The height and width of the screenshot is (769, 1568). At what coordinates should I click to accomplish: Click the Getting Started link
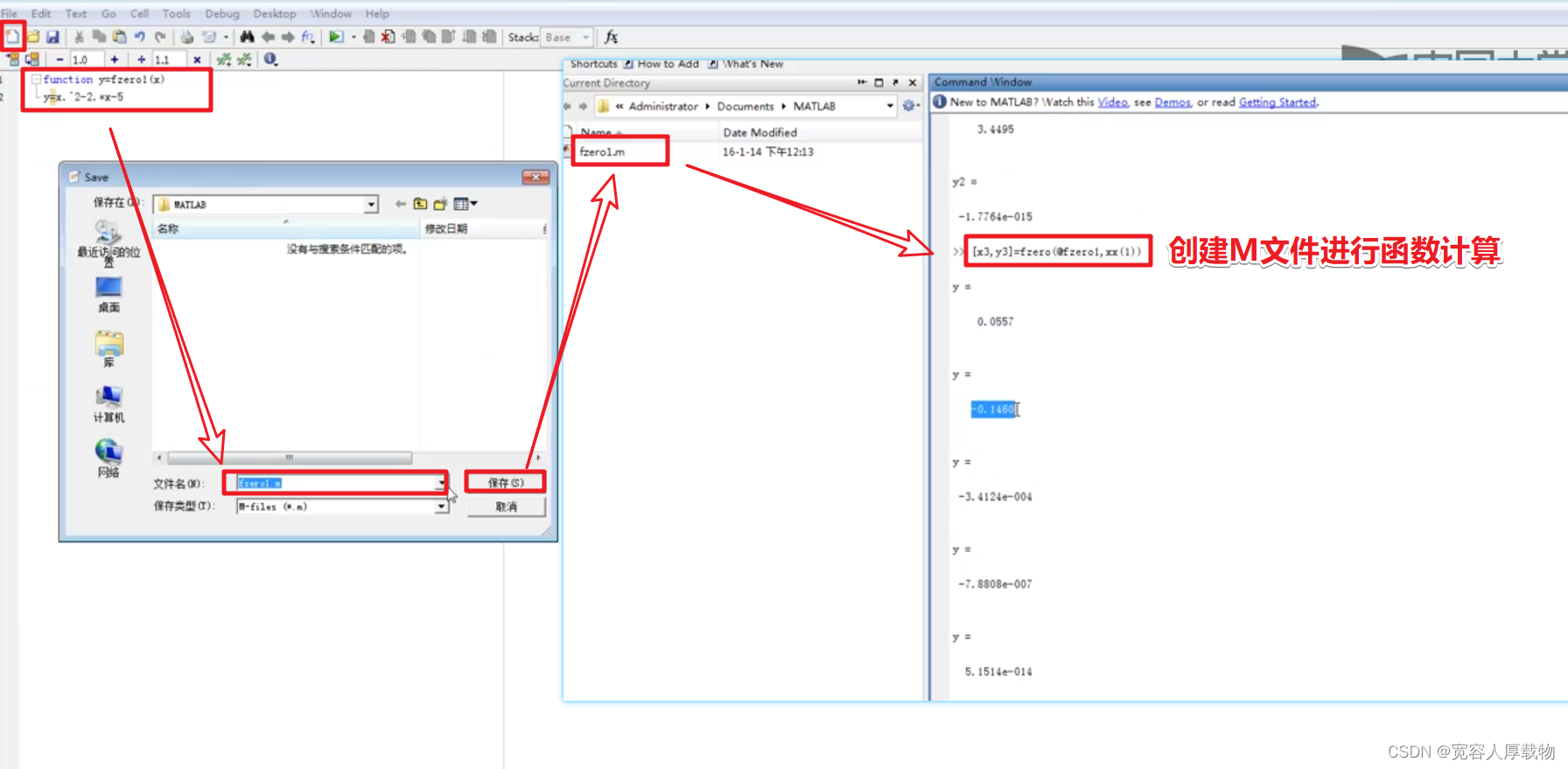point(1277,102)
